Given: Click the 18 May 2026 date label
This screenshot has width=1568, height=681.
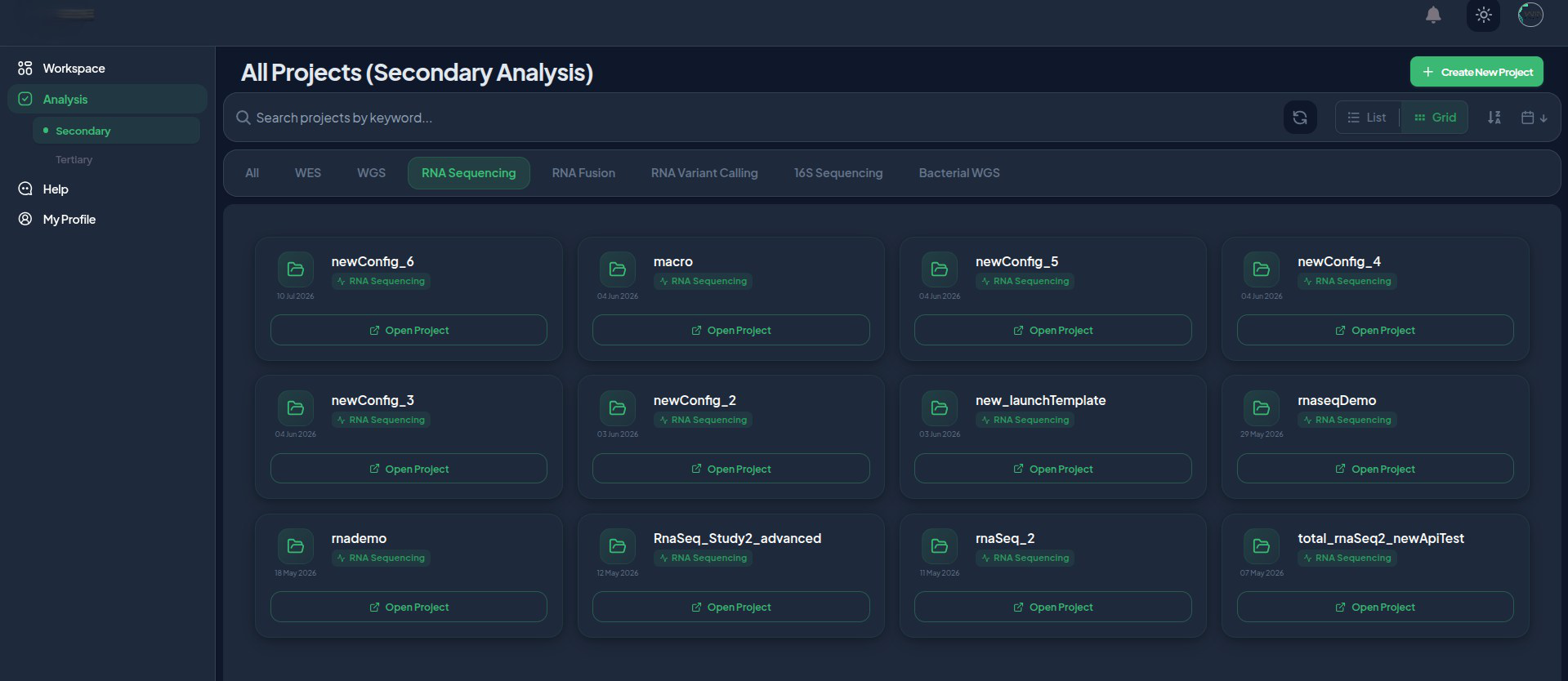Looking at the screenshot, I should [295, 573].
